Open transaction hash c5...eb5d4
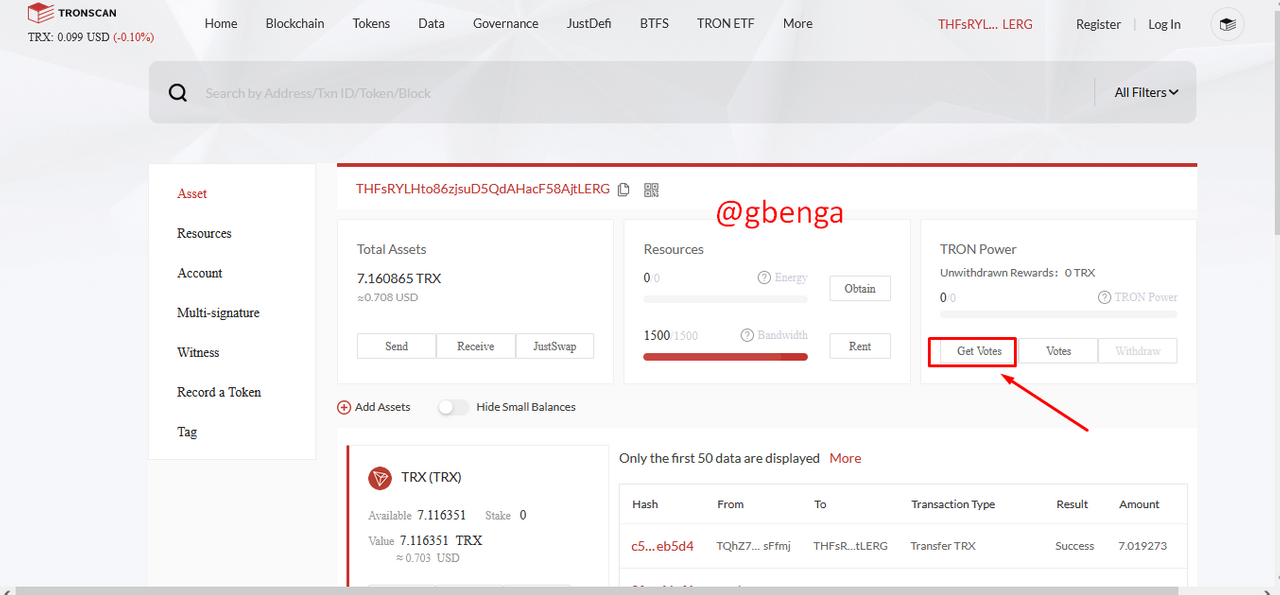 click(662, 546)
